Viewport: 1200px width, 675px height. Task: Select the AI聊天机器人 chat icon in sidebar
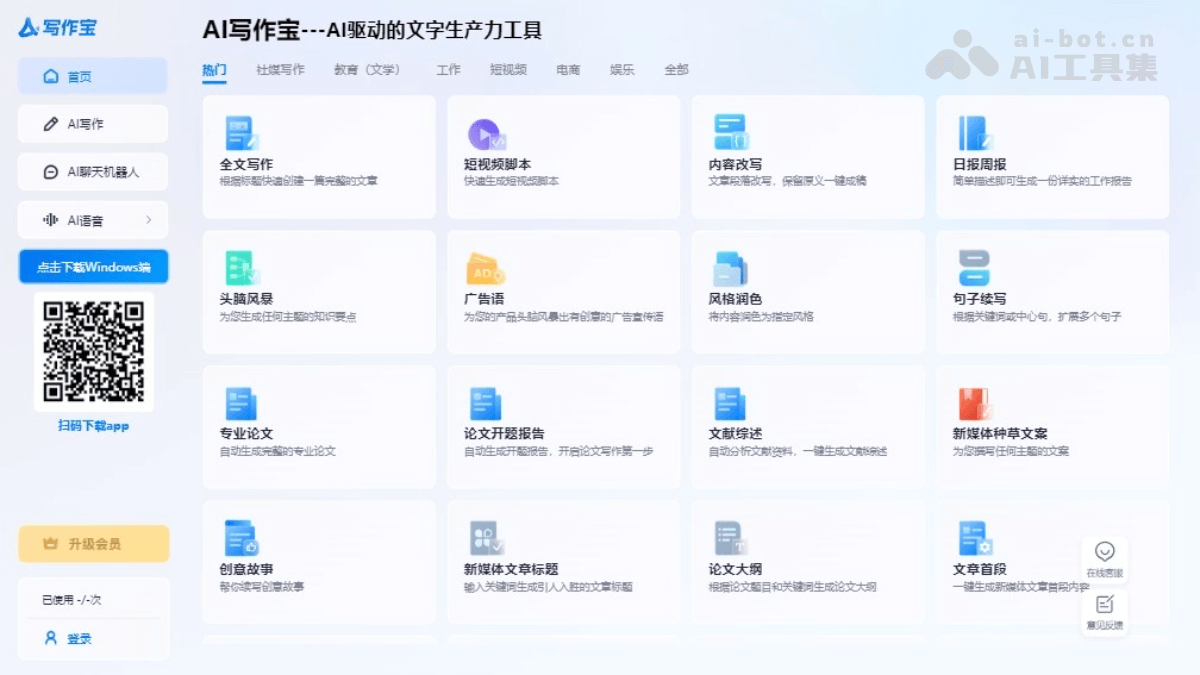(49, 171)
